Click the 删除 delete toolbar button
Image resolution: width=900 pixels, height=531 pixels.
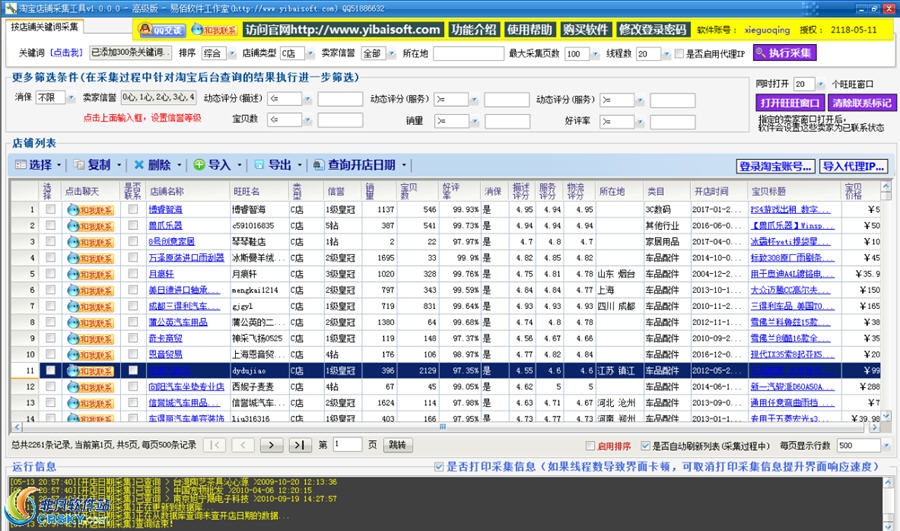click(x=157, y=165)
